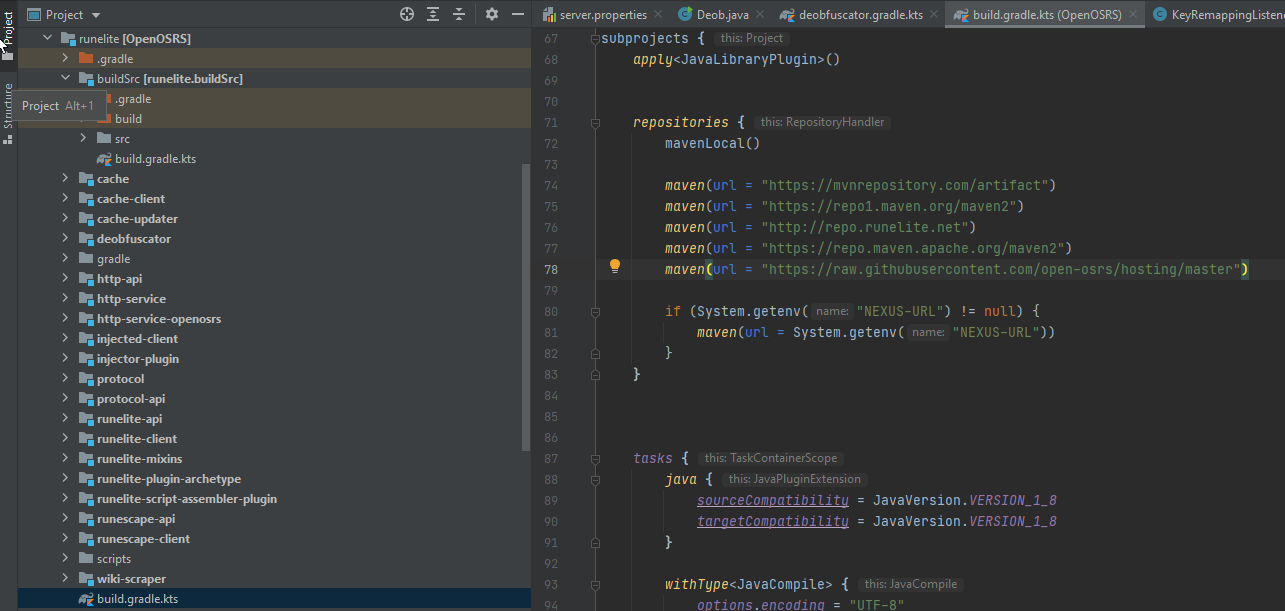The height and width of the screenshot is (611, 1285).
Task: Expand the runelite-client module in tree
Action: pos(65,439)
